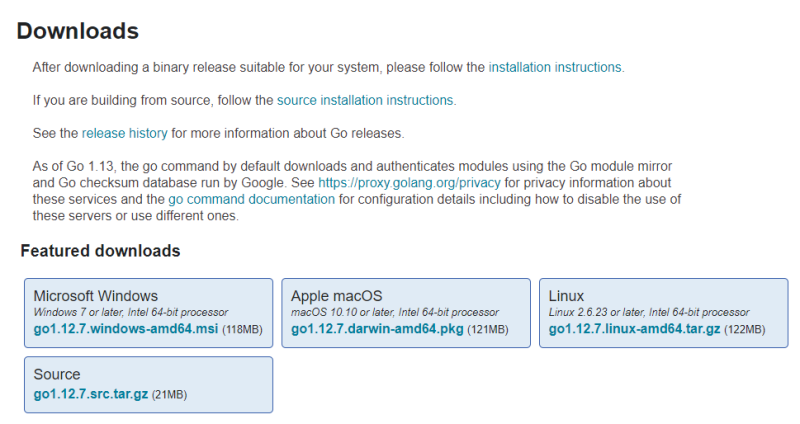Download go1.12.7.src.tar.gz source archive
The image size is (800, 424).
point(91,394)
